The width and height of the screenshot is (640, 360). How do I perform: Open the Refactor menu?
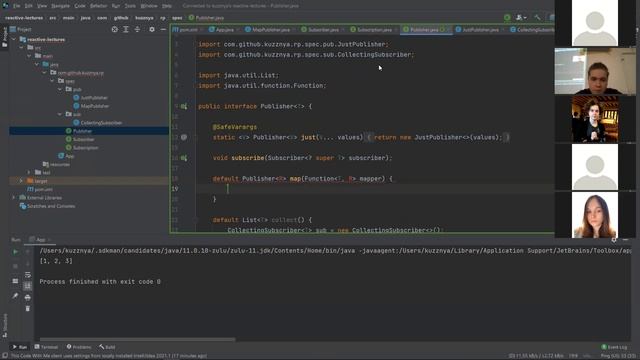click(x=98, y=6)
